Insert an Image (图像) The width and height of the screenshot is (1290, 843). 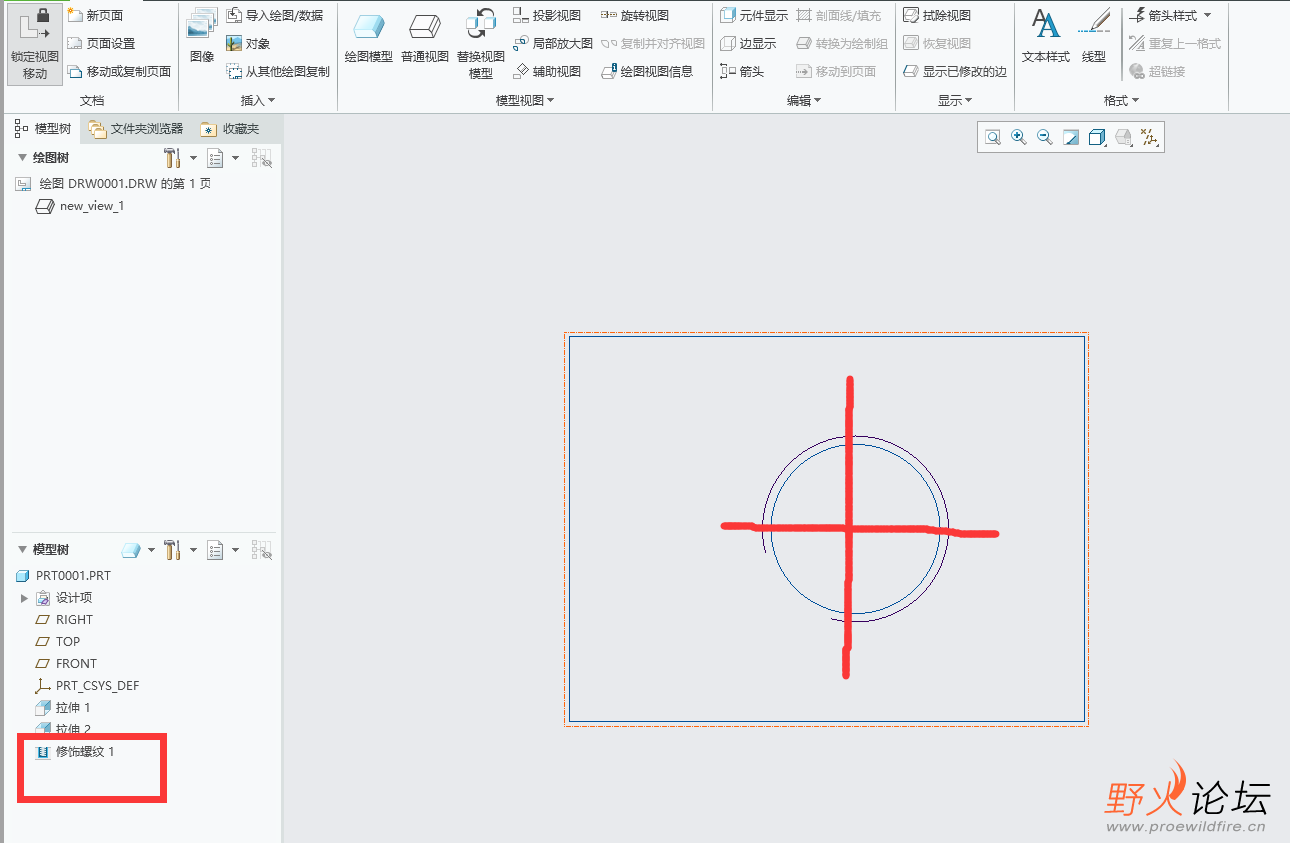tap(202, 36)
